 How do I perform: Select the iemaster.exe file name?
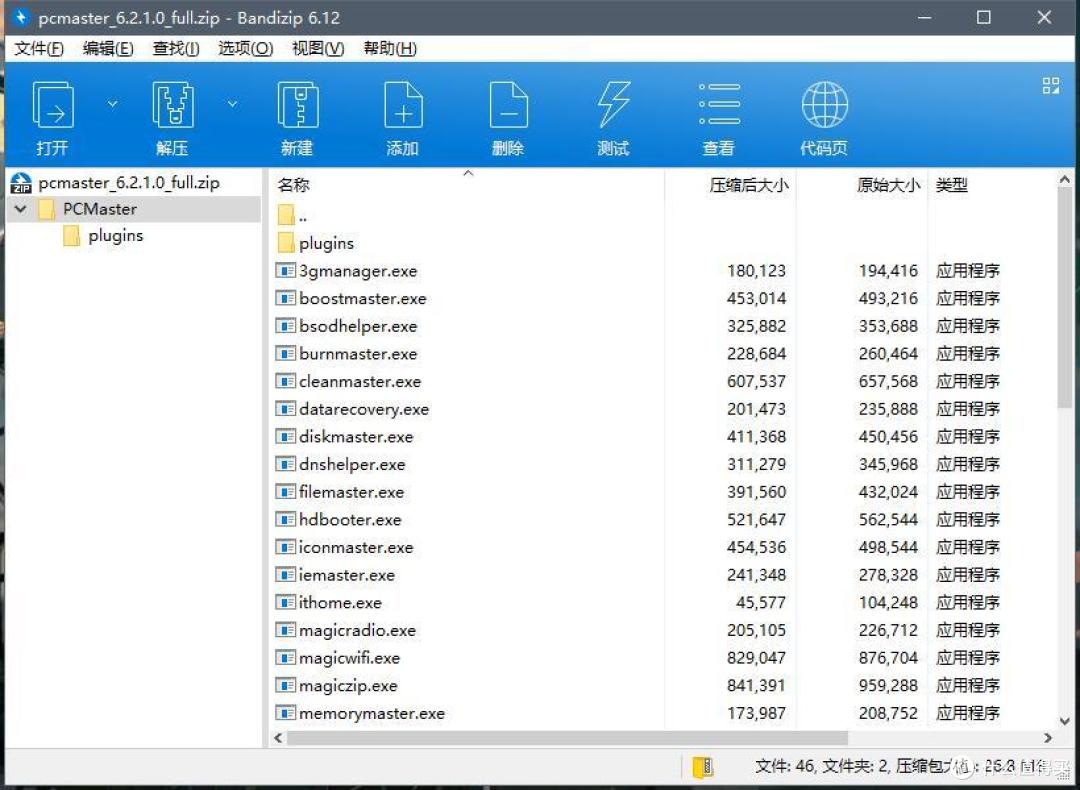coord(346,574)
